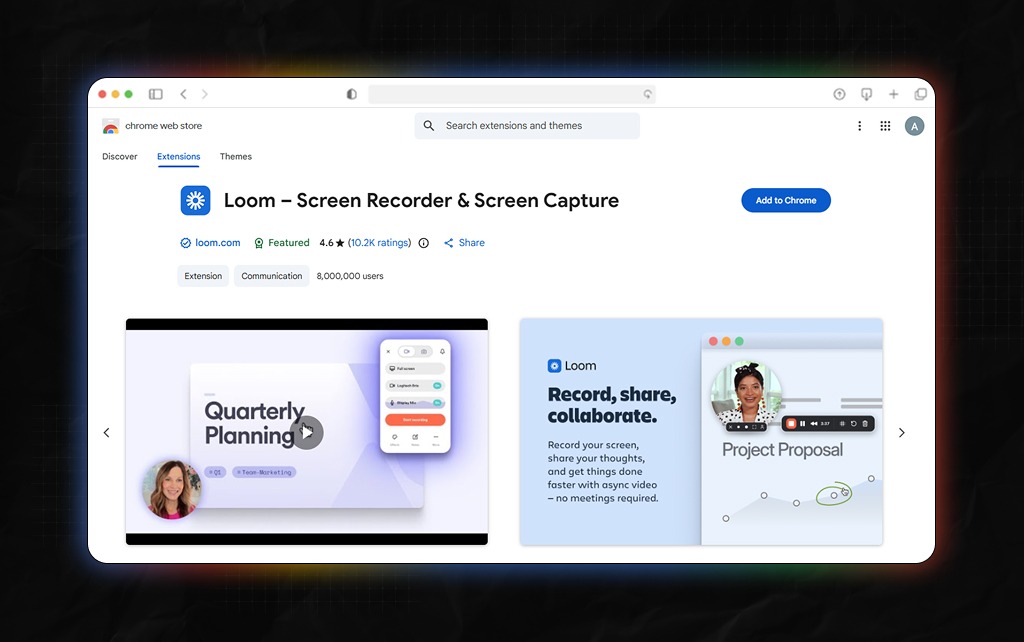Screen dimensions: 1024x642
Task: Open the Record, share, collaborate screenshot
Action: click(x=701, y=432)
